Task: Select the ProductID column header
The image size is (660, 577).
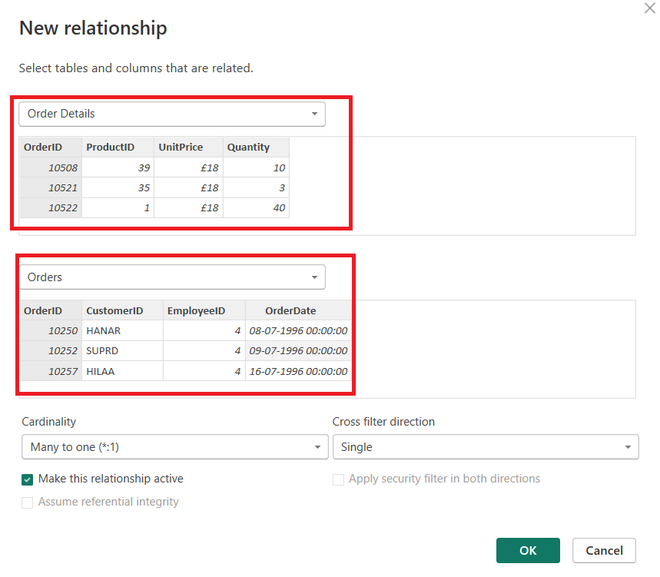Action: [x=111, y=147]
